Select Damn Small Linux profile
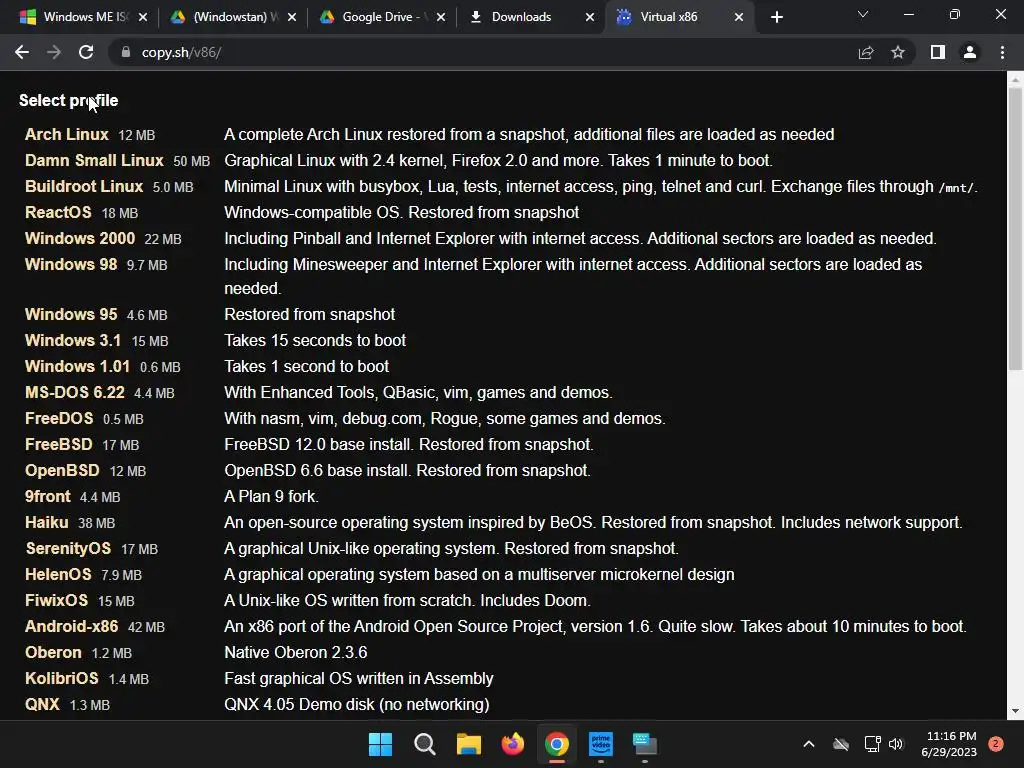This screenshot has width=1024, height=768. 94,161
